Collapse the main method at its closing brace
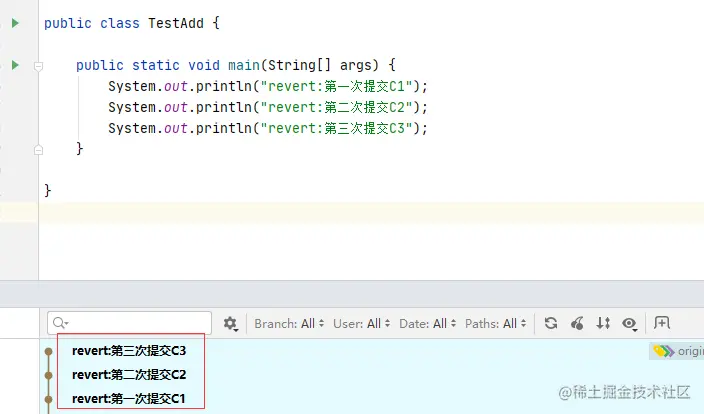 pos(39,150)
